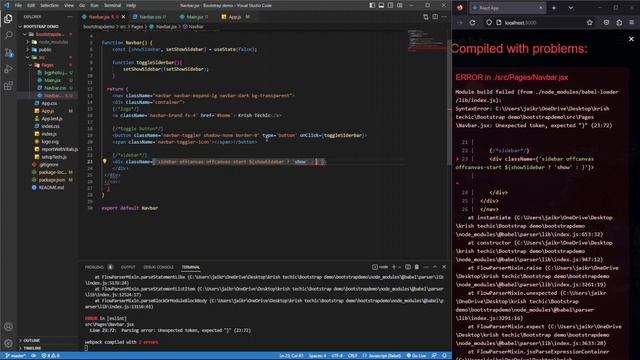
Task: Open Firefox hamburger application menu
Action: pyautogui.click(x=631, y=22)
